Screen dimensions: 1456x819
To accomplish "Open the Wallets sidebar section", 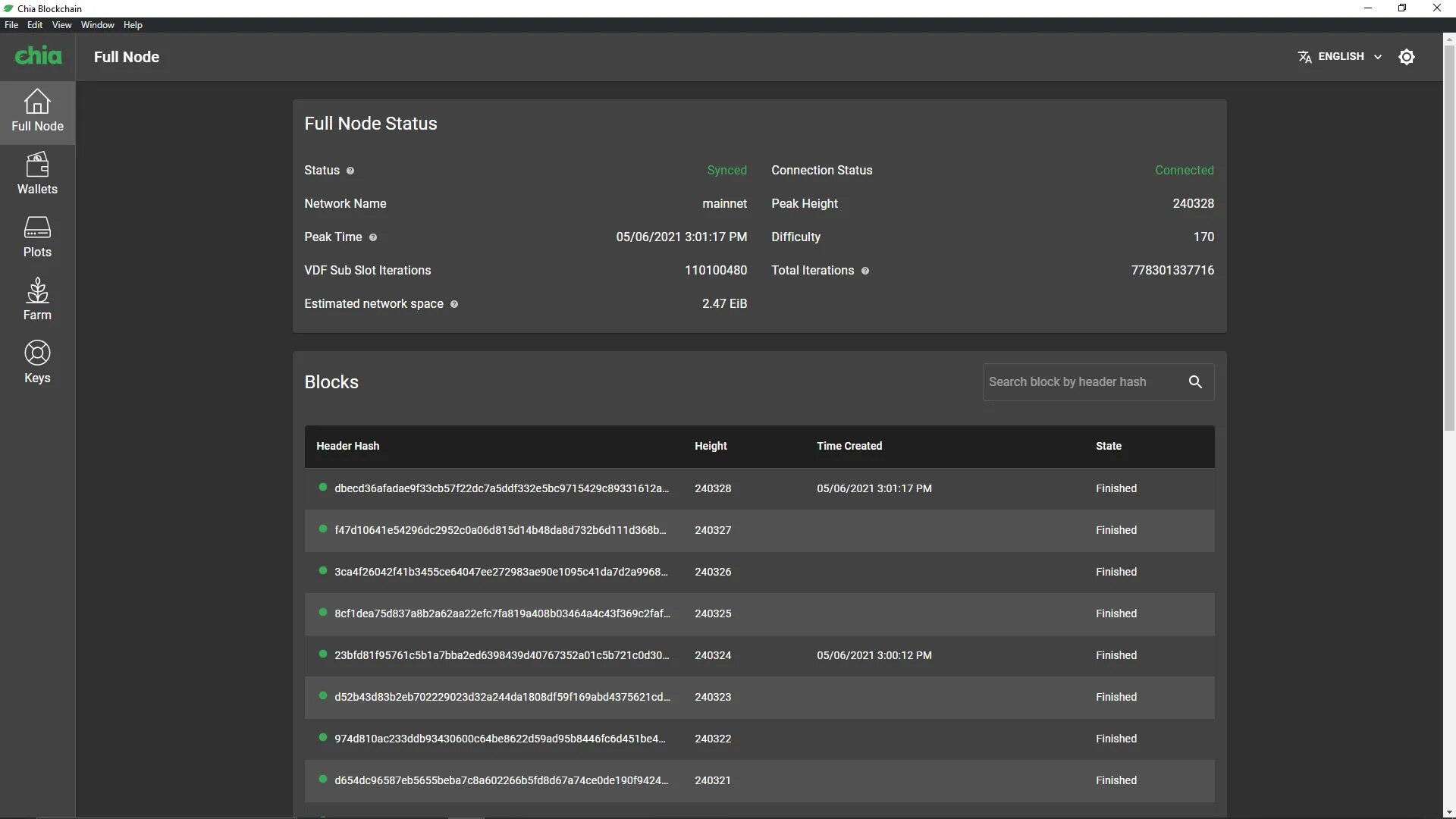I will pyautogui.click(x=37, y=175).
